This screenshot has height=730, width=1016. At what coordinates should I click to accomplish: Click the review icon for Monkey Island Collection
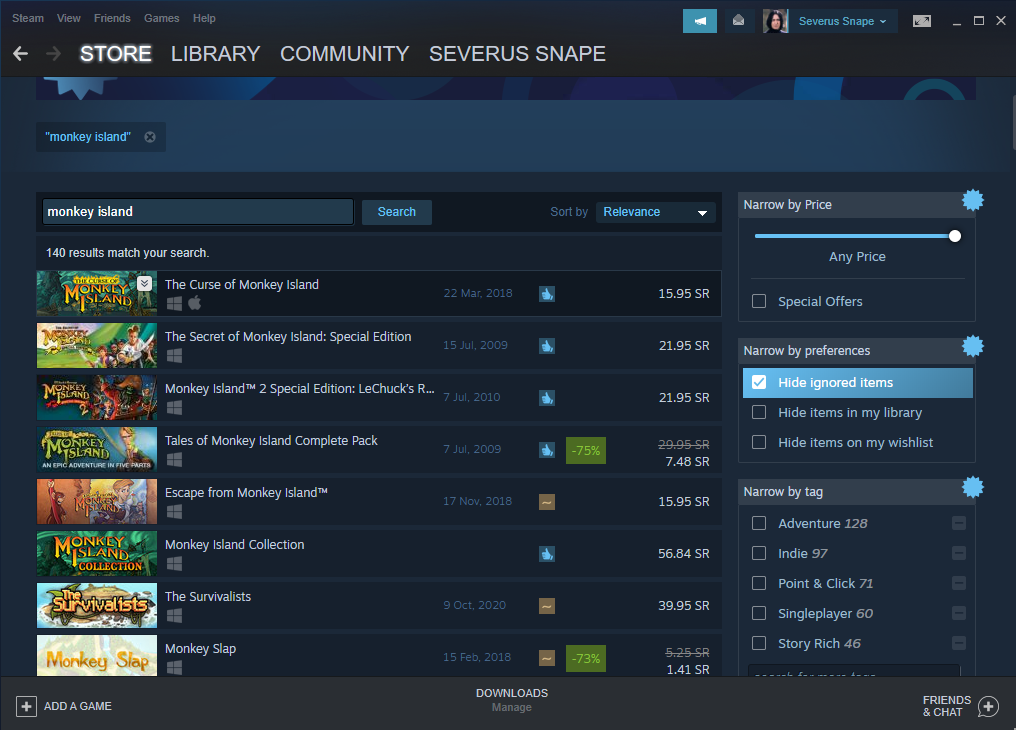pos(547,554)
